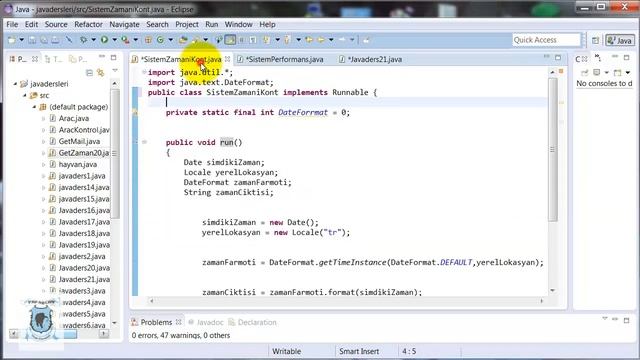Click the Save All toolbar icon

point(43,40)
